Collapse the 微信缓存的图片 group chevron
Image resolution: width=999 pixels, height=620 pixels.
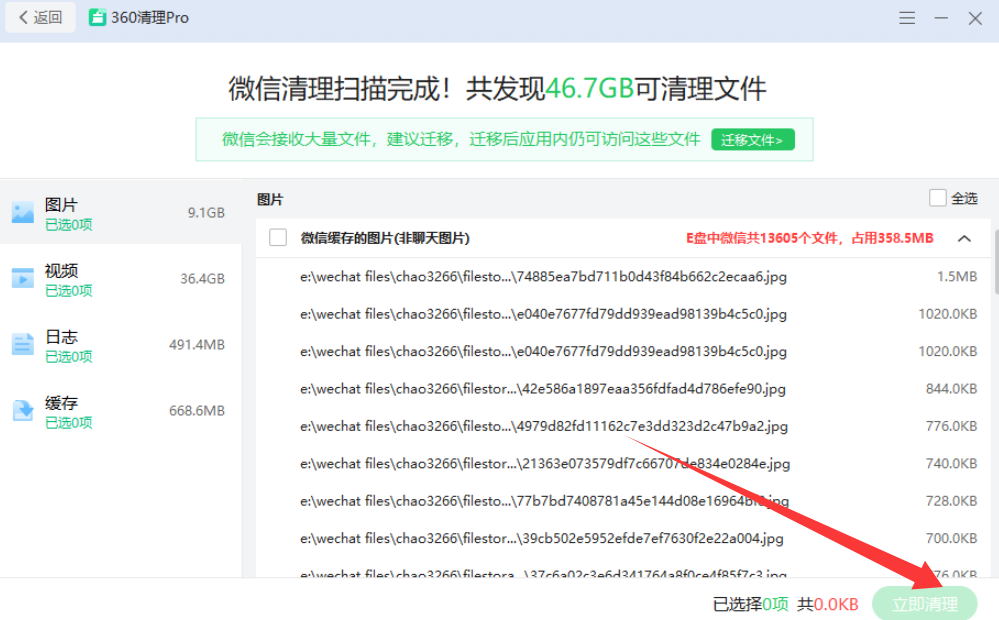pos(964,238)
